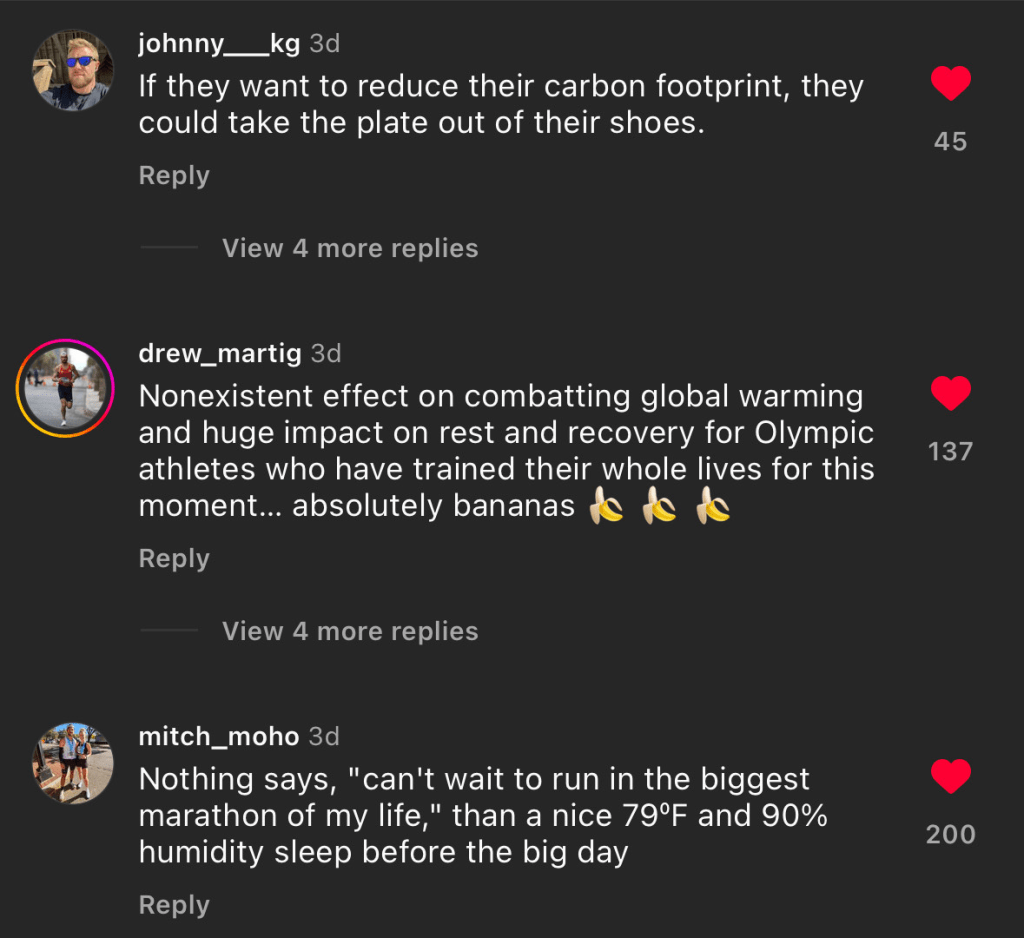The width and height of the screenshot is (1024, 938).
Task: Expand 4 more replies under johnny___kg
Action: pos(350,248)
